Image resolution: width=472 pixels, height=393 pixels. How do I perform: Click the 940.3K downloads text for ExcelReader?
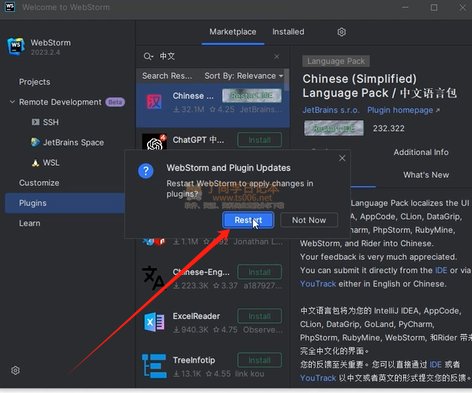pyautogui.click(x=191, y=330)
